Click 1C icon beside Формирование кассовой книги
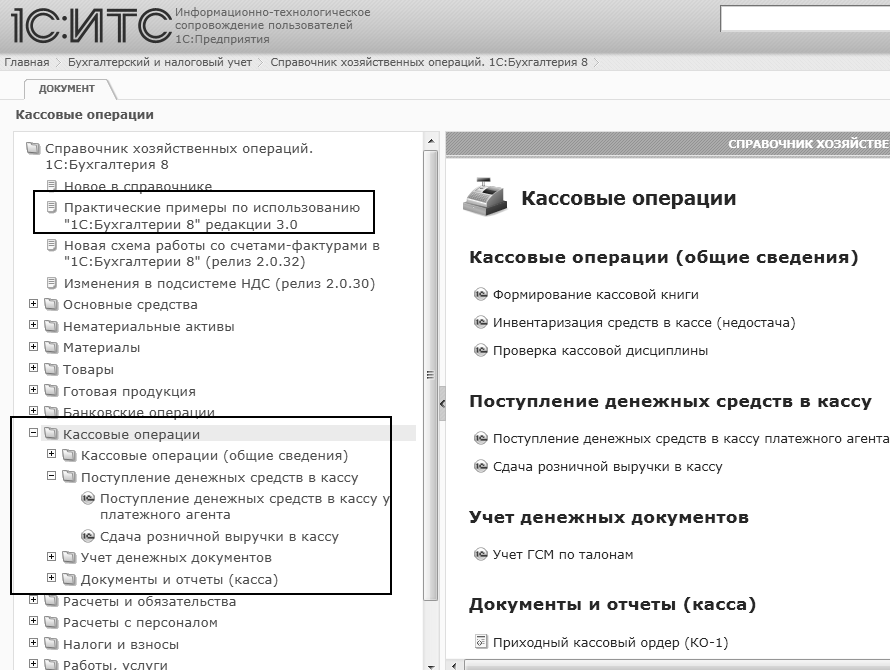The width and height of the screenshot is (890, 670). (481, 294)
